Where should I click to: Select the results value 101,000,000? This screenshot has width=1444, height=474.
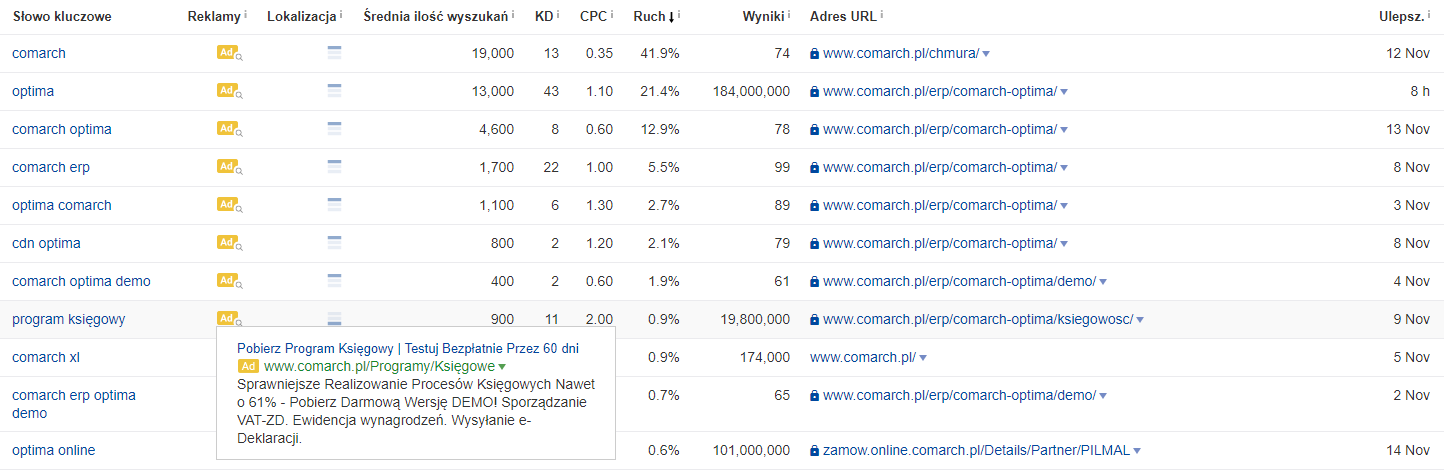coord(751,451)
